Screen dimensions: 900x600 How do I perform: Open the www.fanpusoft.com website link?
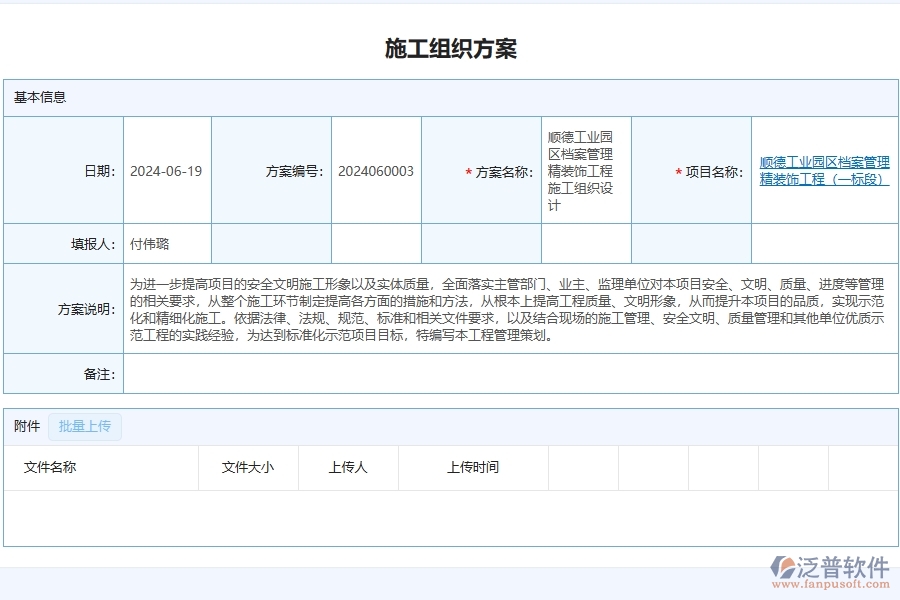[x=830, y=582]
